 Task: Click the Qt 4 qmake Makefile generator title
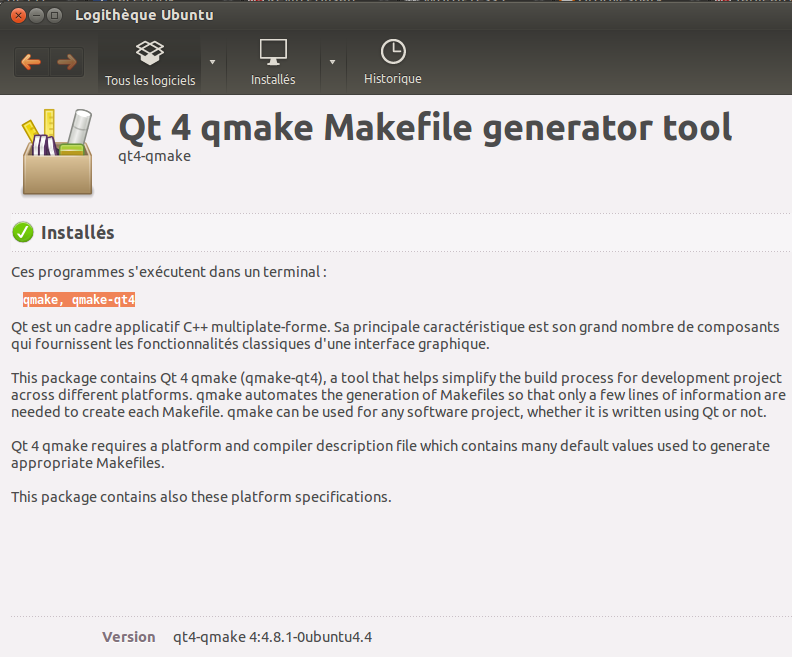pyautogui.click(x=425, y=128)
